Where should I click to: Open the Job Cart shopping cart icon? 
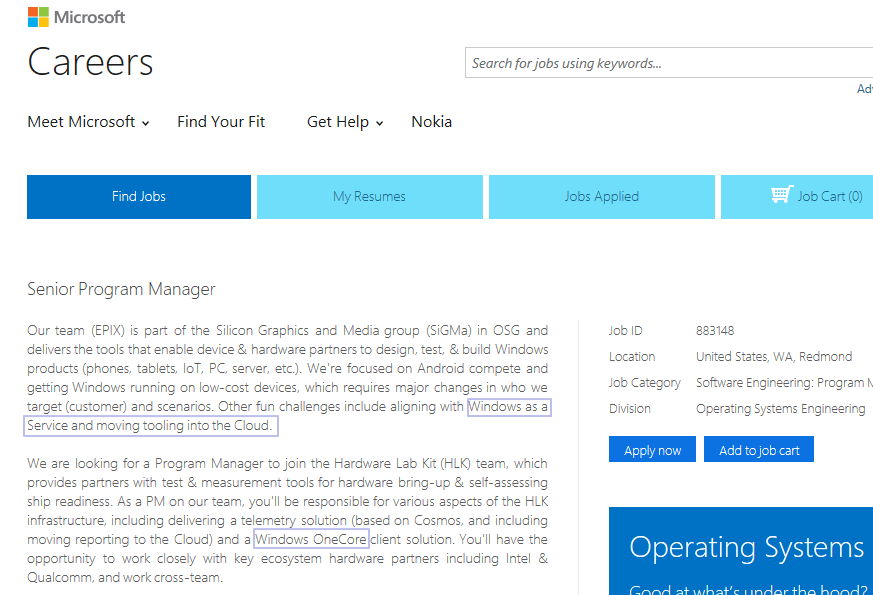click(x=782, y=194)
